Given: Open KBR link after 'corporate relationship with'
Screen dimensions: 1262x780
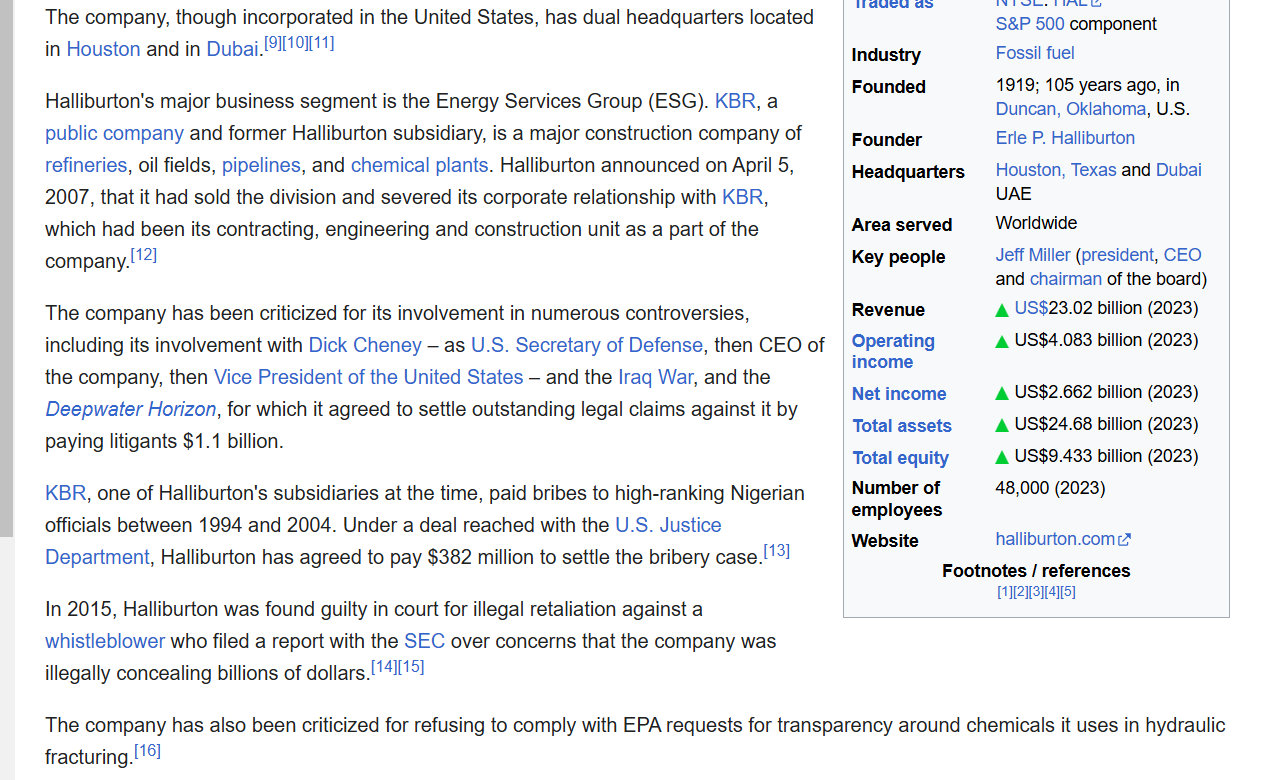Looking at the screenshot, I should (x=742, y=197).
